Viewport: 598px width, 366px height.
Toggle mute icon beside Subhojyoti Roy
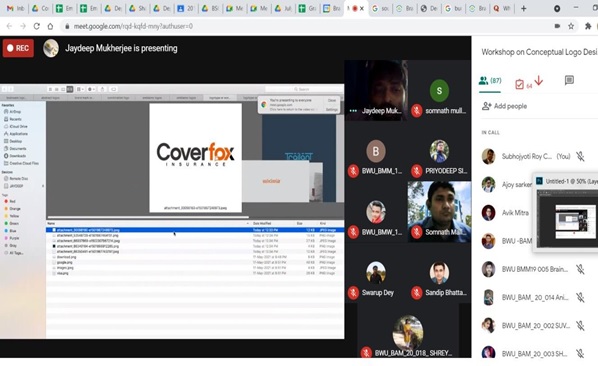click(x=580, y=156)
